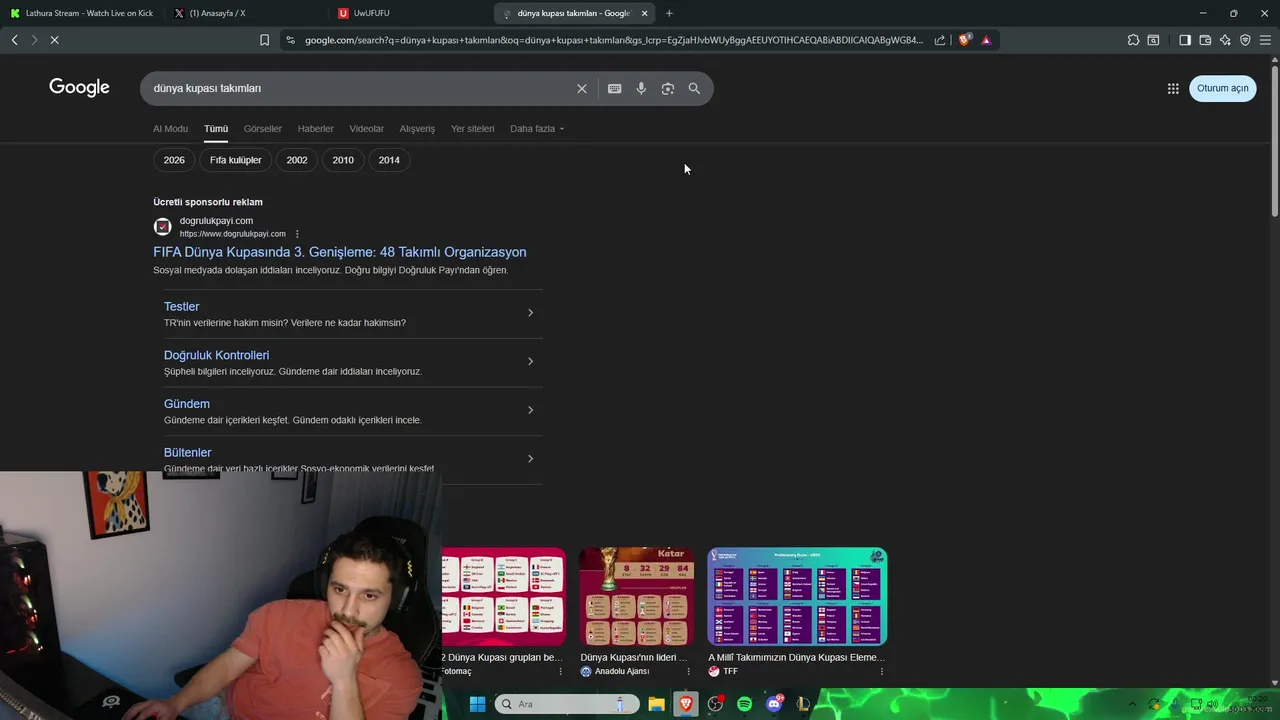The image size is (1280, 720).
Task: Open Brave Shields lion icon
Action: click(x=964, y=40)
